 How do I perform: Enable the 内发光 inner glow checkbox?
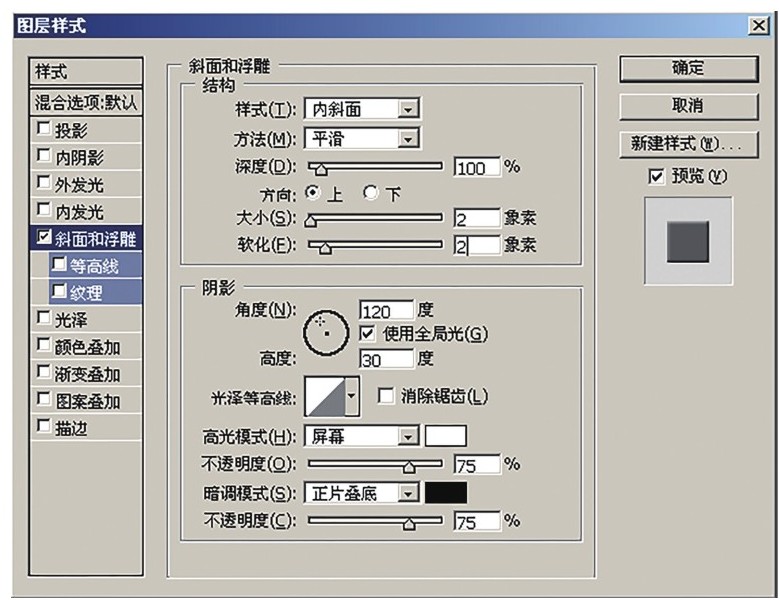click(x=44, y=209)
